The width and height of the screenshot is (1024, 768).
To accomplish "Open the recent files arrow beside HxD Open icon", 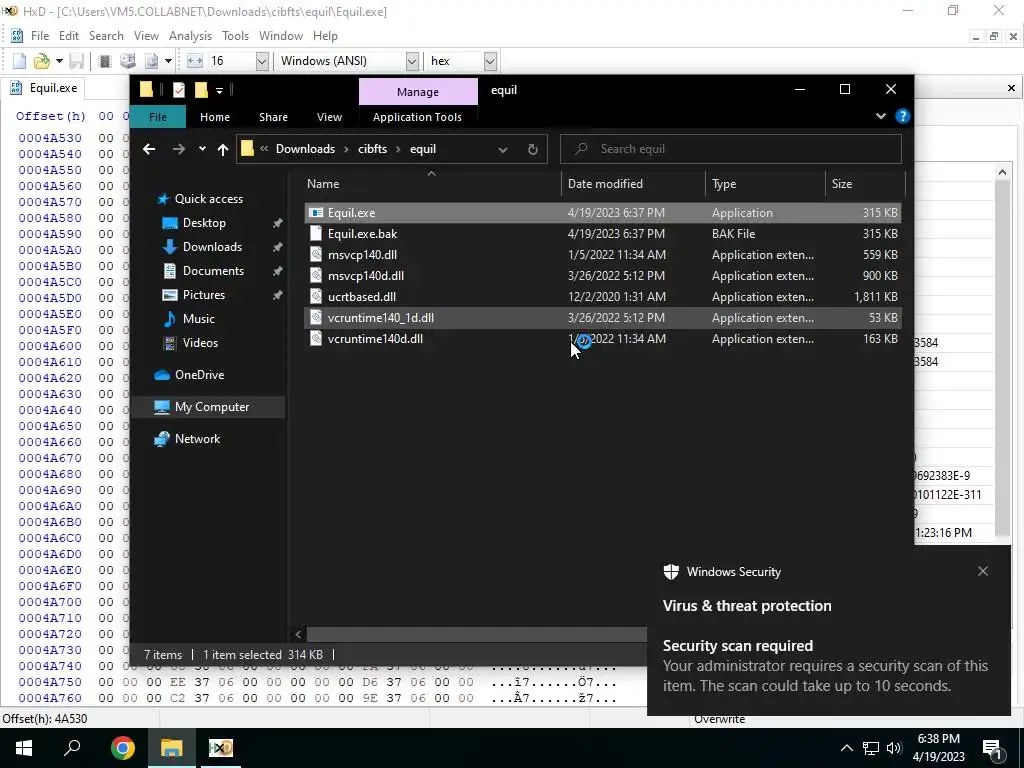I will point(59,61).
